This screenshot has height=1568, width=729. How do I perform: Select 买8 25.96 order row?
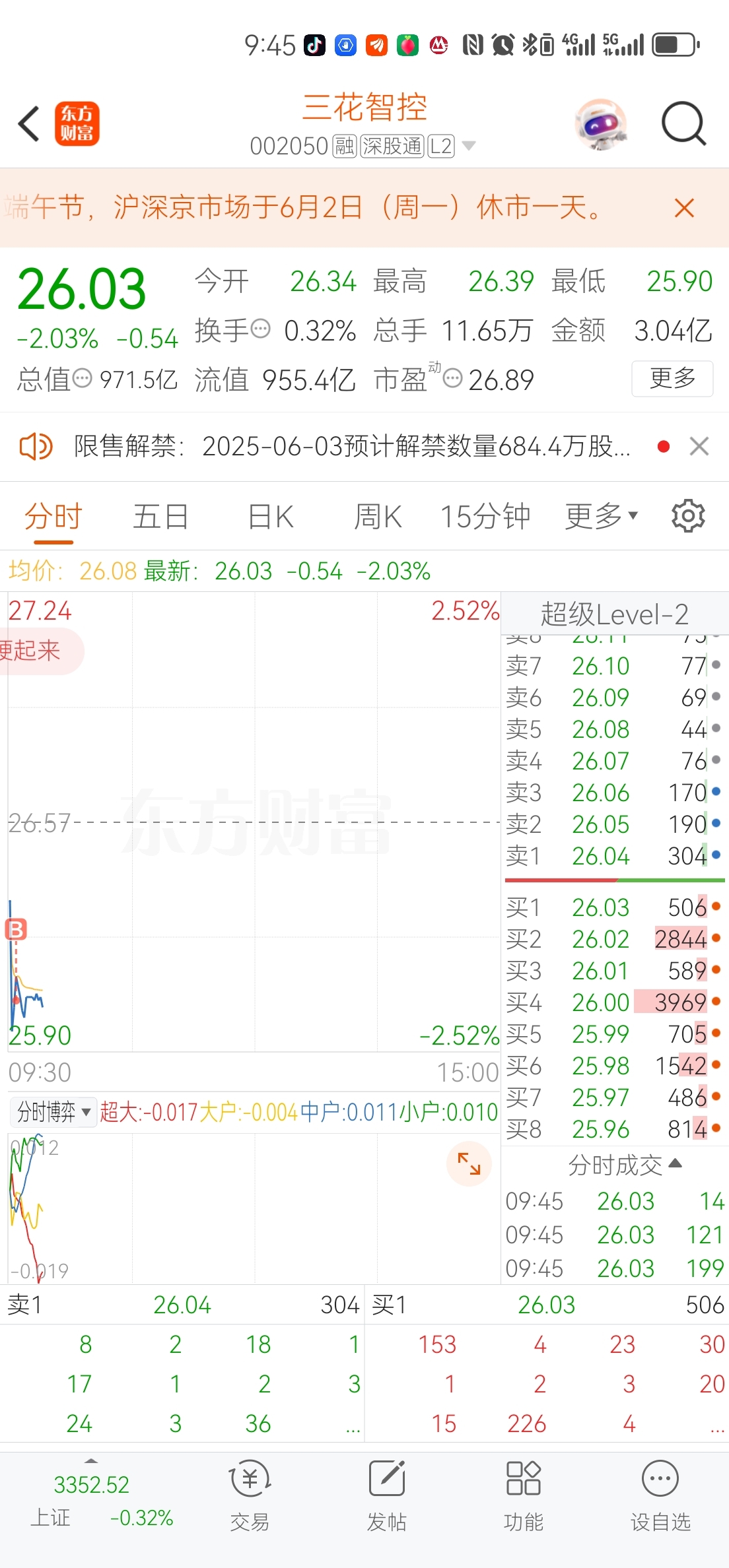tap(615, 1129)
